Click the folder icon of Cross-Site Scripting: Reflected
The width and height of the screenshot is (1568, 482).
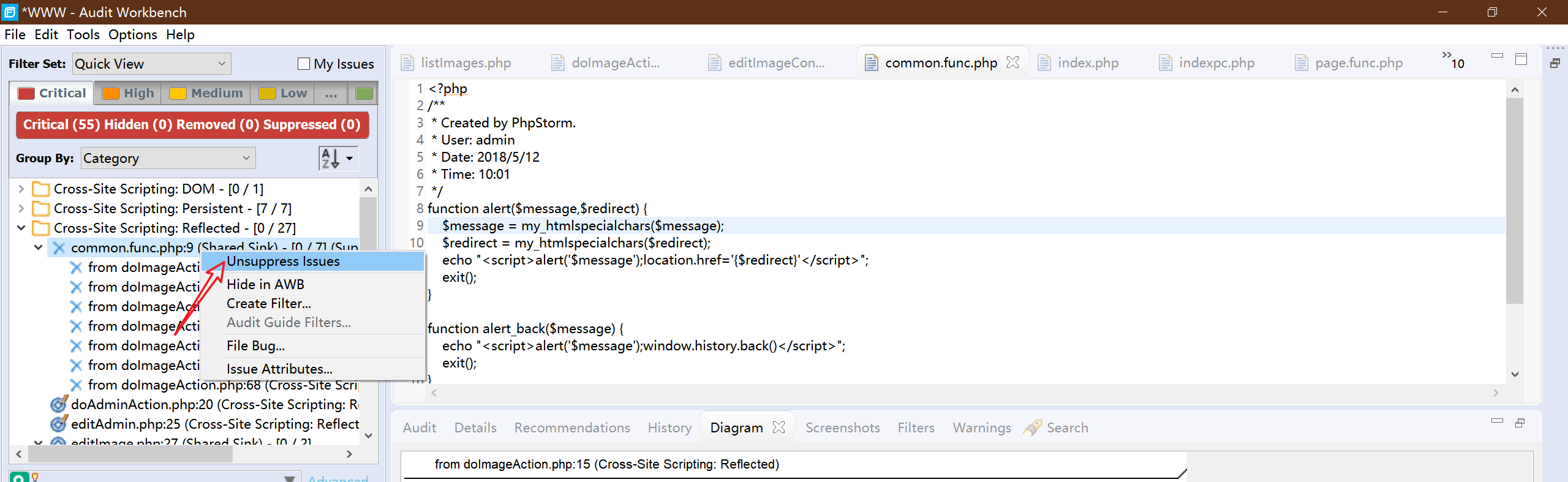tap(40, 228)
